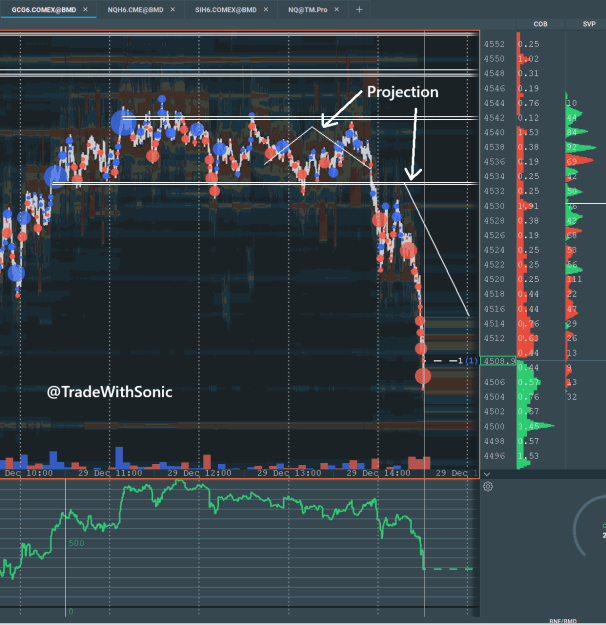The image size is (606, 625).
Task: Collapse the lower panel with chevron
Action: [x=487, y=474]
